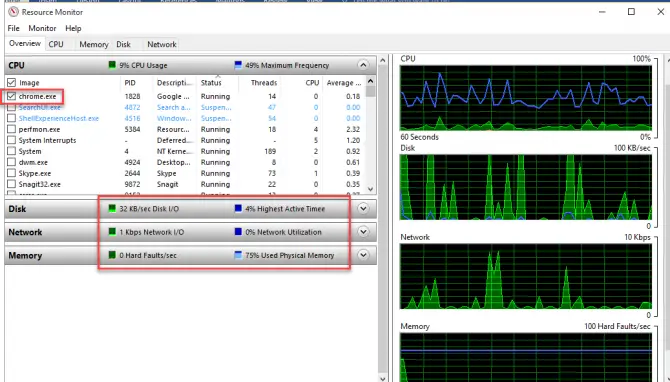This screenshot has width=670, height=382.
Task: Click the blue Maximum Frequency indicator square
Action: (238, 65)
